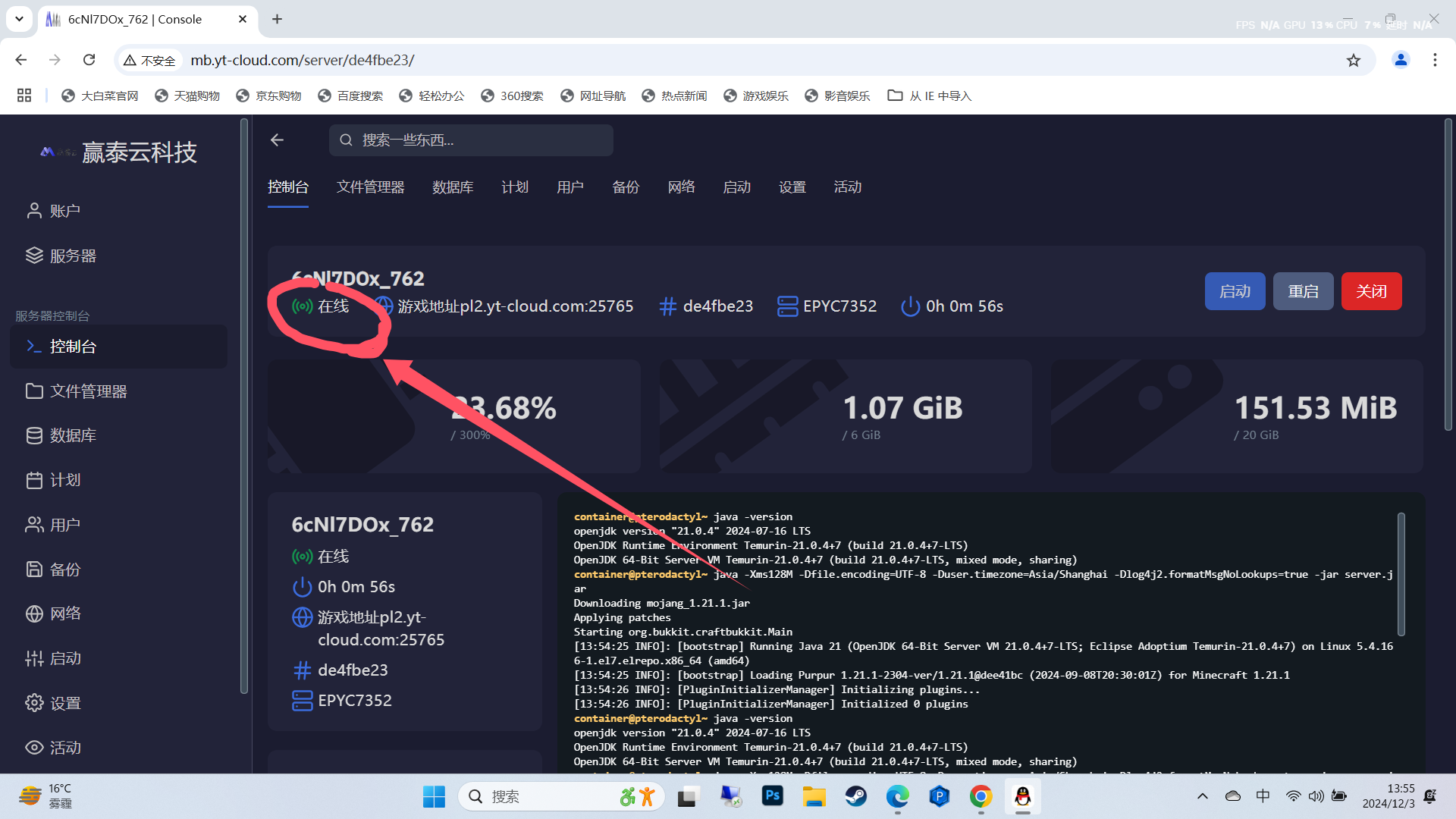Switch to 启动 top tab

point(736,187)
